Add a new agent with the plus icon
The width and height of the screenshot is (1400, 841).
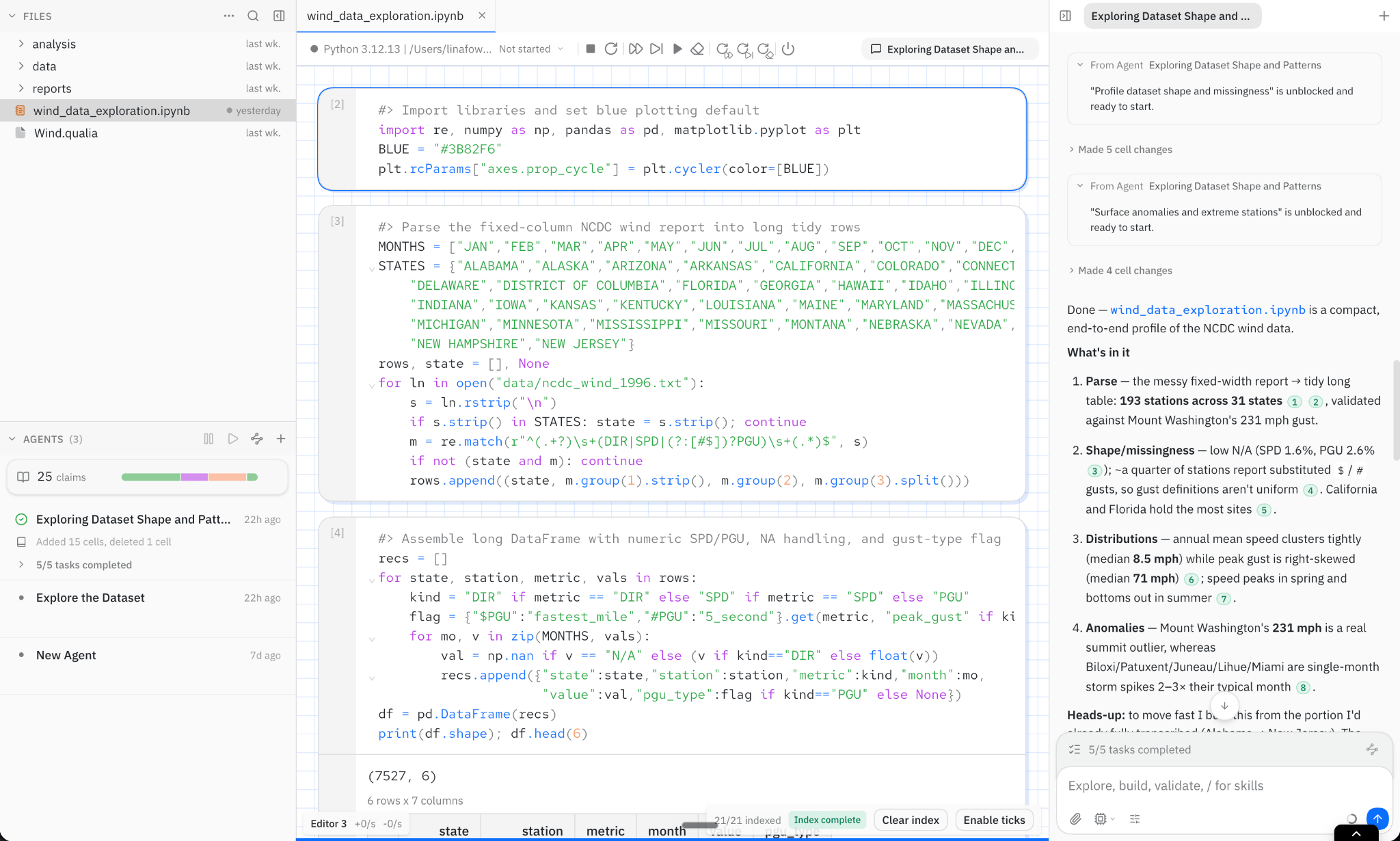point(281,439)
